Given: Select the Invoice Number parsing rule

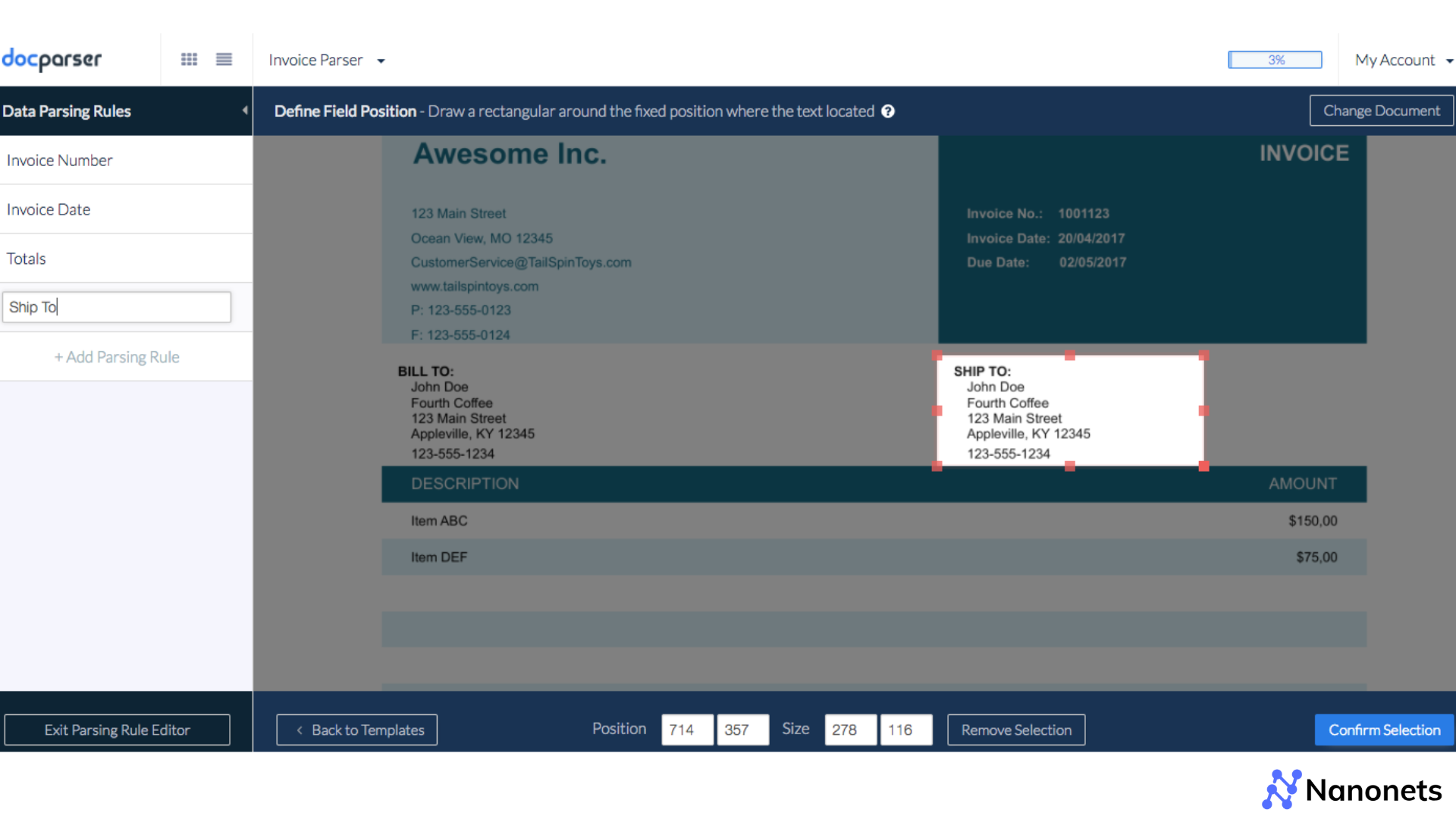Looking at the screenshot, I should click(59, 160).
